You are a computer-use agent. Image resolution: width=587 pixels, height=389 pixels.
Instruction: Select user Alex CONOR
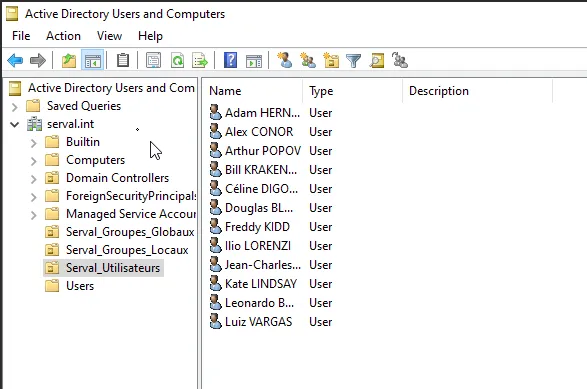point(259,132)
